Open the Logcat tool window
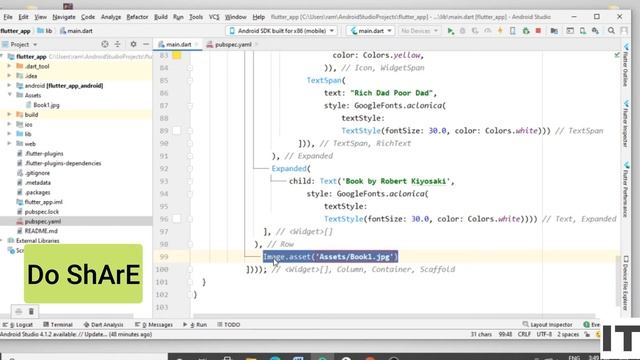This screenshot has width=640, height=360. coord(18,324)
